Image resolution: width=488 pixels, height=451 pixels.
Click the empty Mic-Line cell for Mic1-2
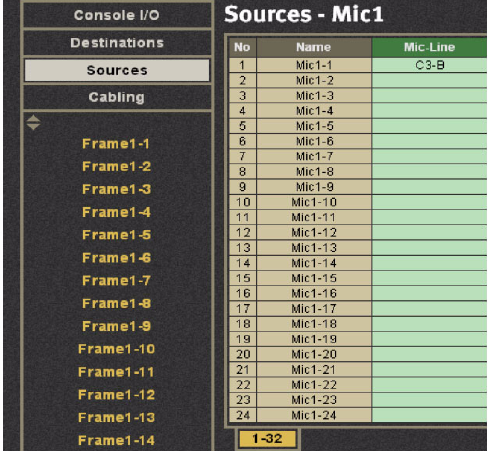(429, 80)
